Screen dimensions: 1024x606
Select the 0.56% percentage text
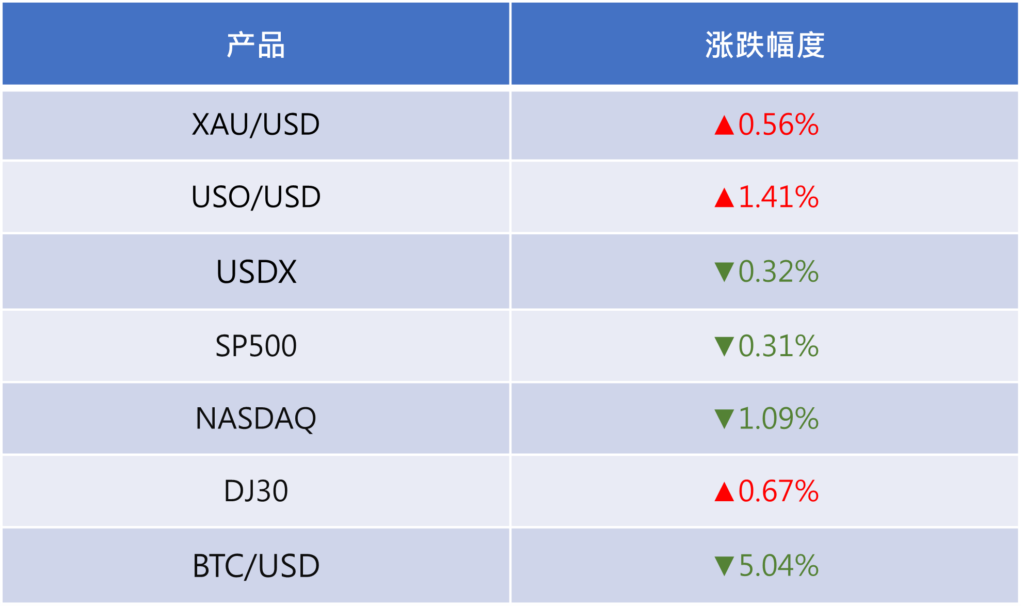[x=778, y=125]
